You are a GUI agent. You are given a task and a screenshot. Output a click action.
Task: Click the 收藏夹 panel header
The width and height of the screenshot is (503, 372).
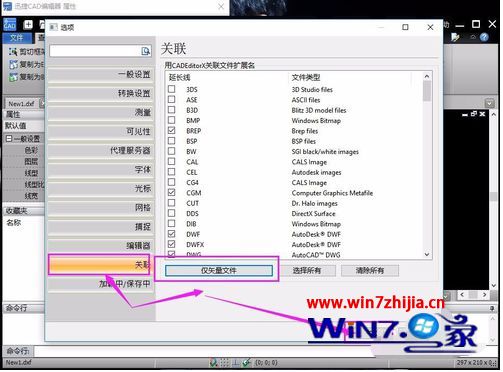pyautogui.click(x=23, y=211)
